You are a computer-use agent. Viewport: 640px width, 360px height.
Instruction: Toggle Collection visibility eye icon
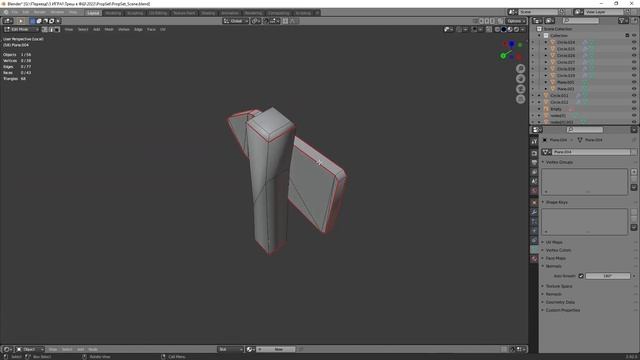coord(634,36)
